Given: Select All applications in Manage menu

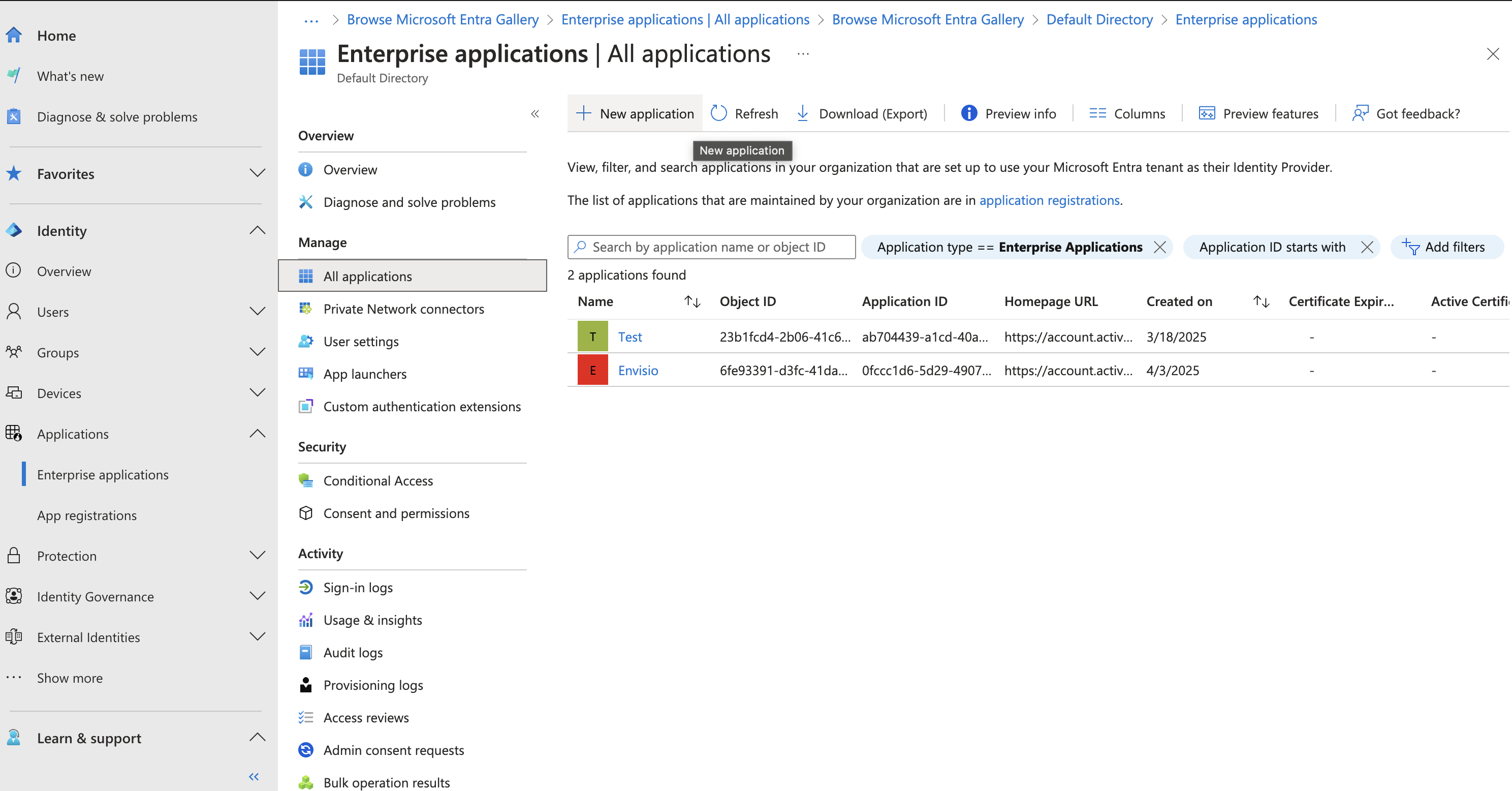Looking at the screenshot, I should [x=412, y=276].
